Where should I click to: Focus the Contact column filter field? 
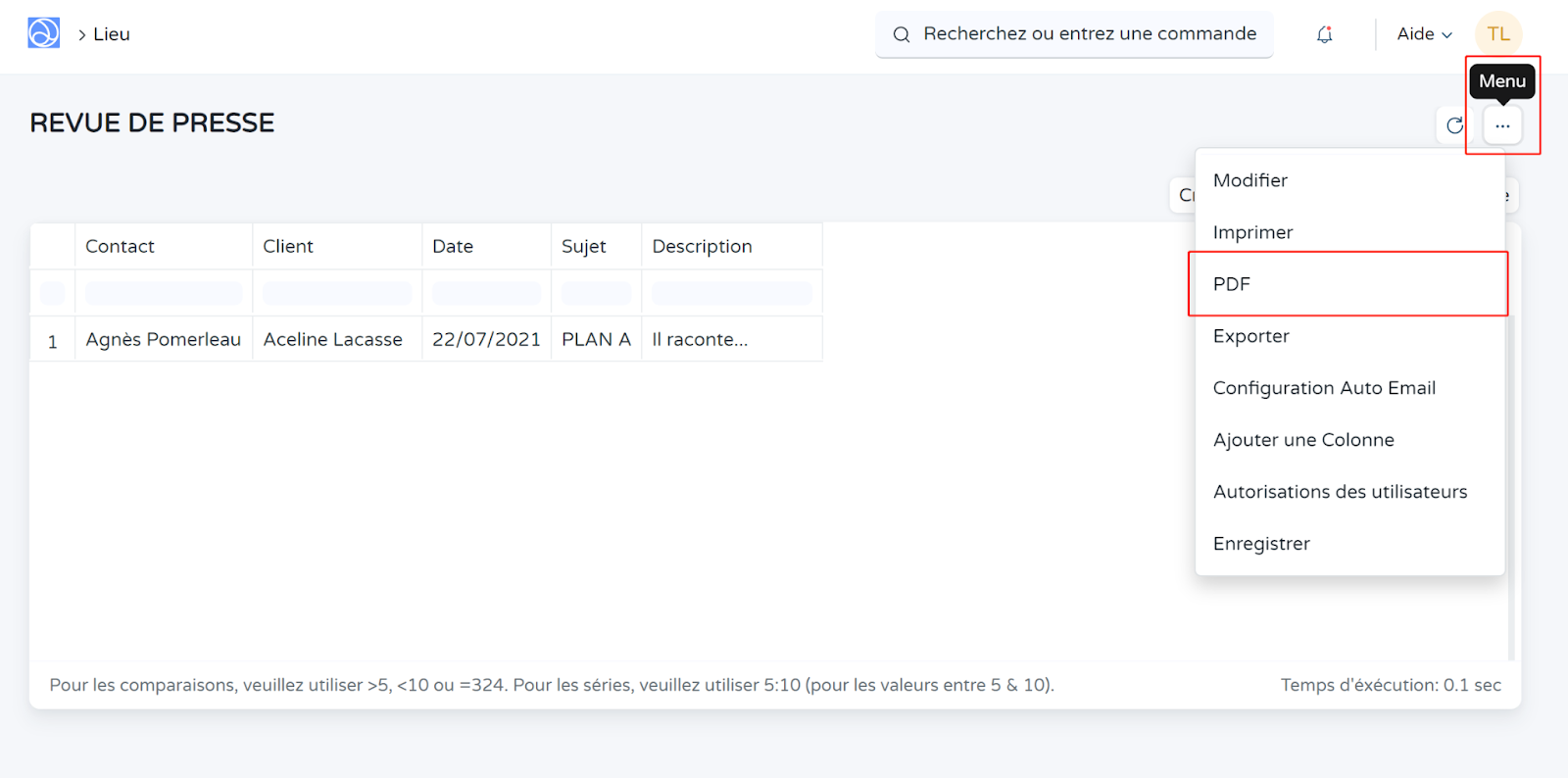coord(164,293)
